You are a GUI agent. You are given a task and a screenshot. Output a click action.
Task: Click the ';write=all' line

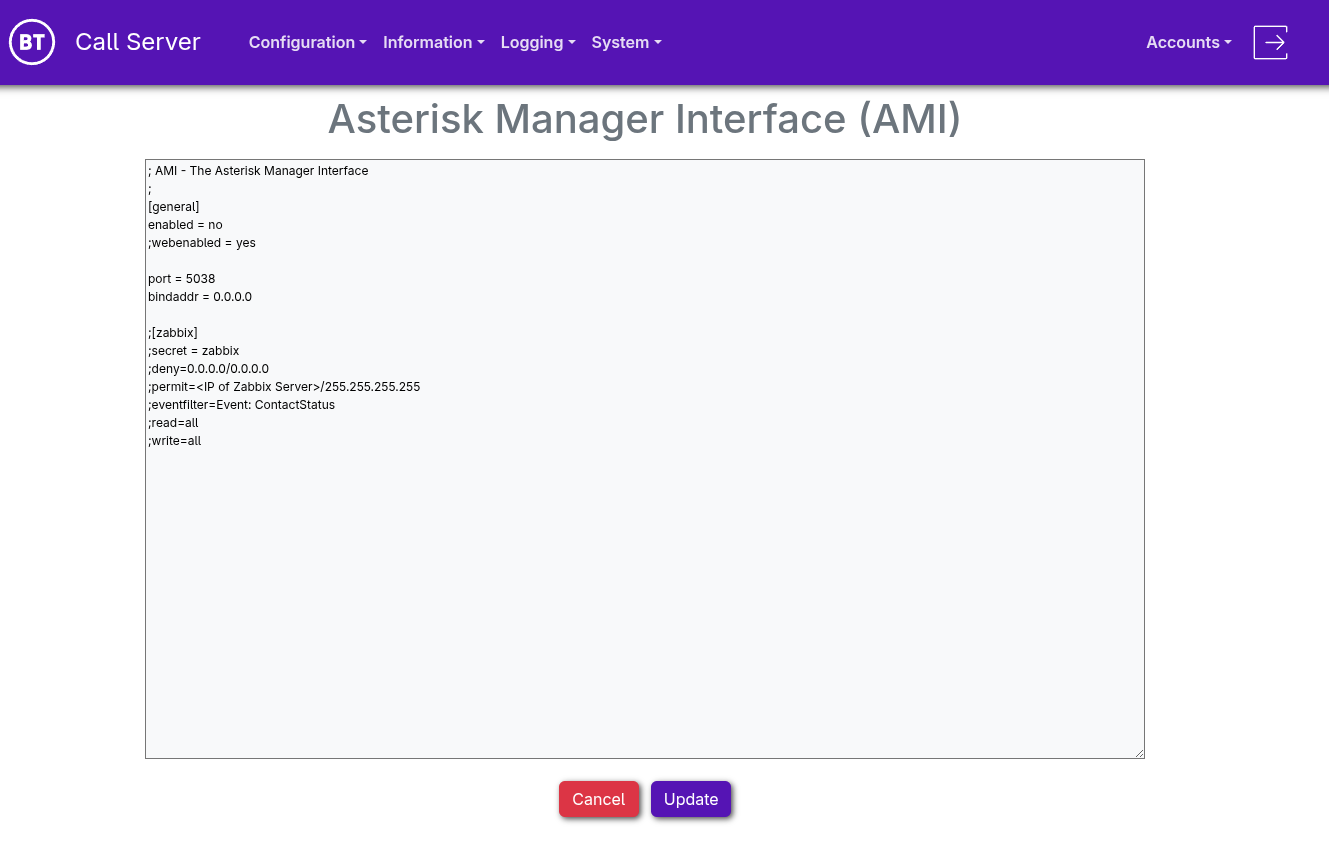coord(175,441)
